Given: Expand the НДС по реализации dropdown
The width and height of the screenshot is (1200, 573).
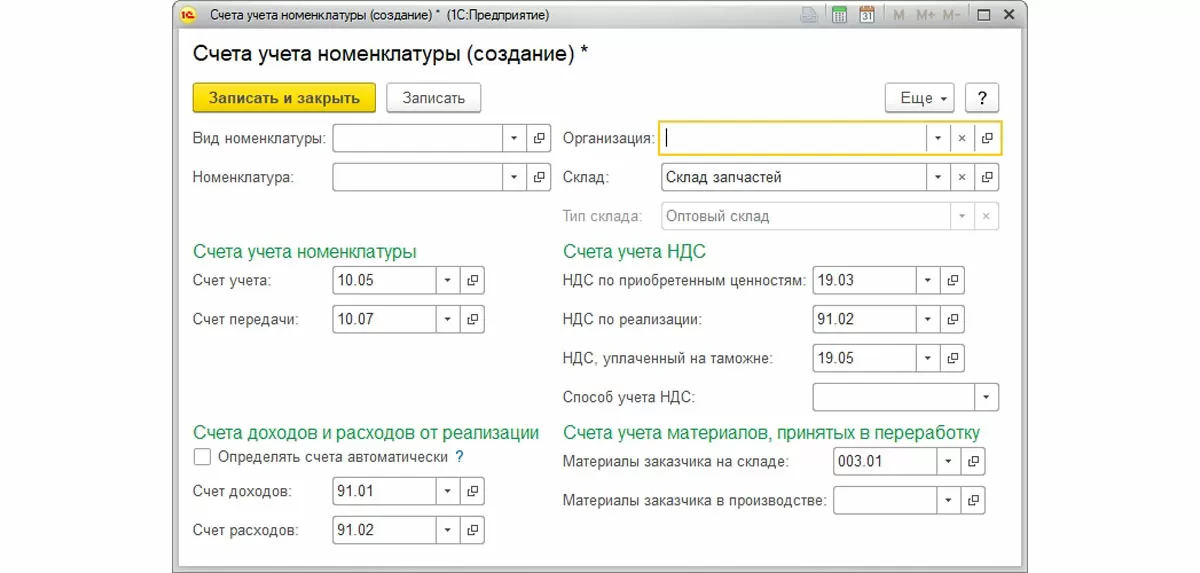Looking at the screenshot, I should [928, 320].
